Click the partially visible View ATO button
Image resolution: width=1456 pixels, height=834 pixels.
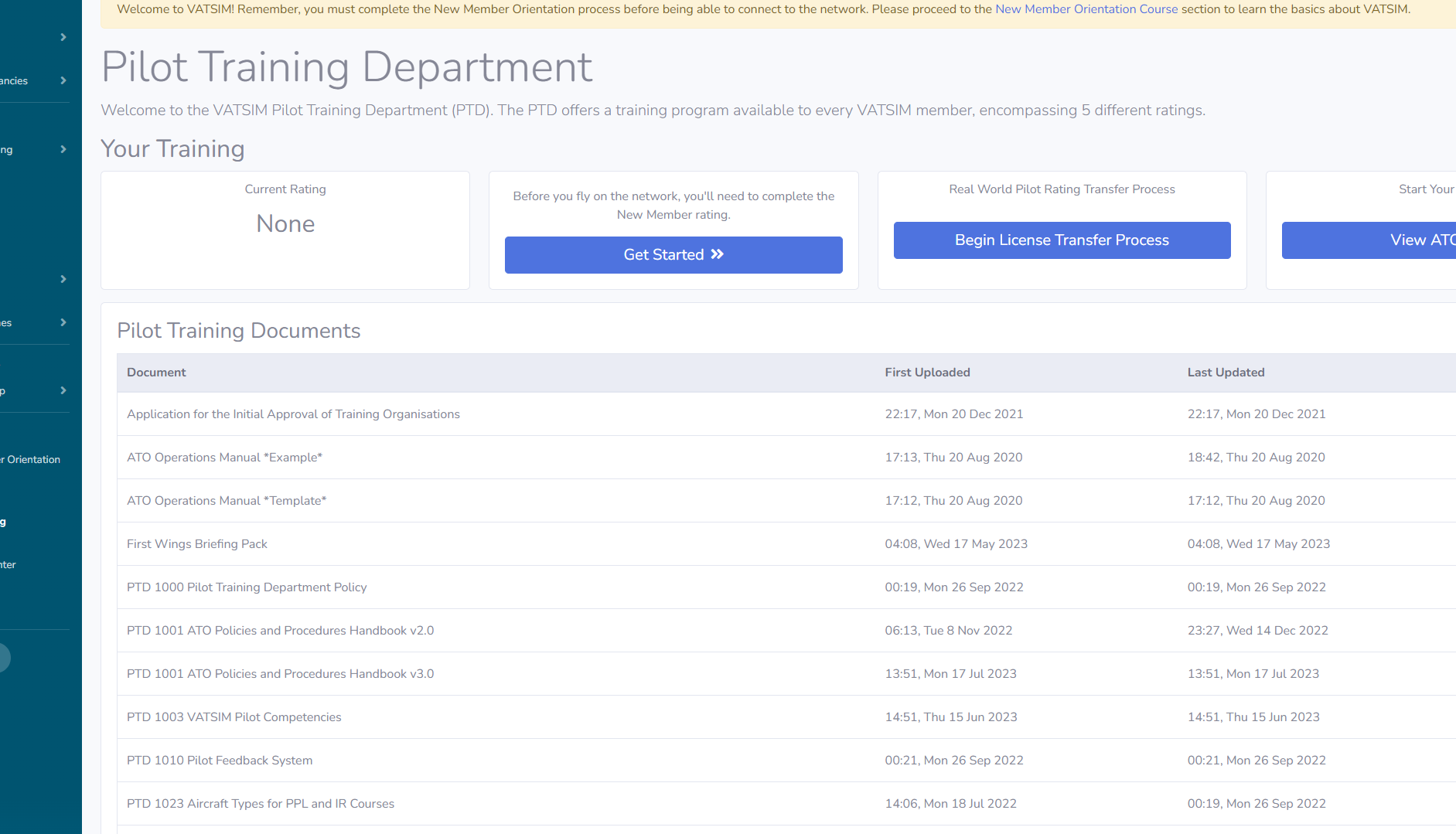click(x=1369, y=240)
